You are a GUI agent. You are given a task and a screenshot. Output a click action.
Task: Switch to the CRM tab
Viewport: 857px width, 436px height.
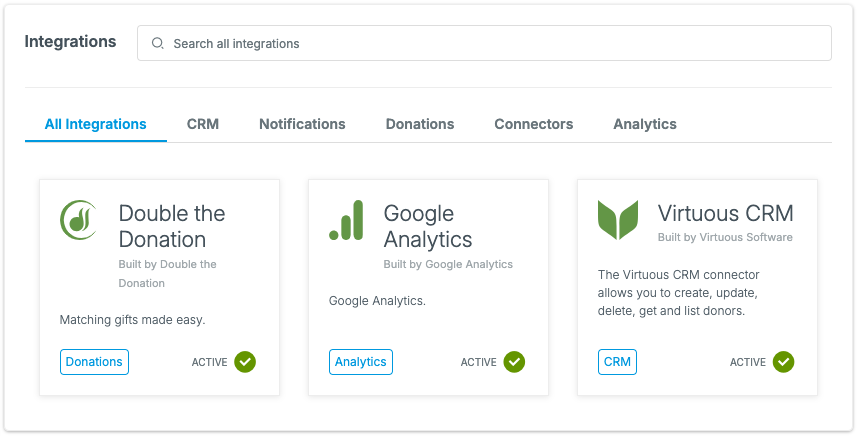tap(203, 124)
